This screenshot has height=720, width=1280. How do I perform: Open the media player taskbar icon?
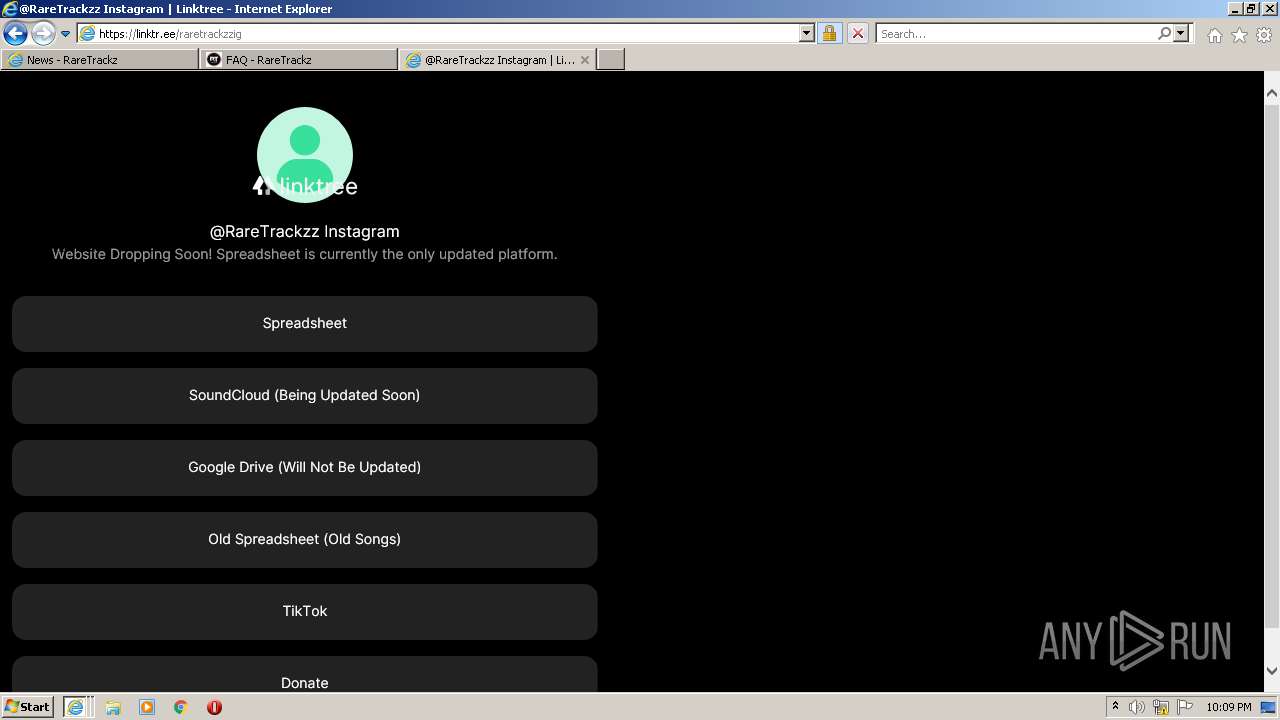pos(147,707)
